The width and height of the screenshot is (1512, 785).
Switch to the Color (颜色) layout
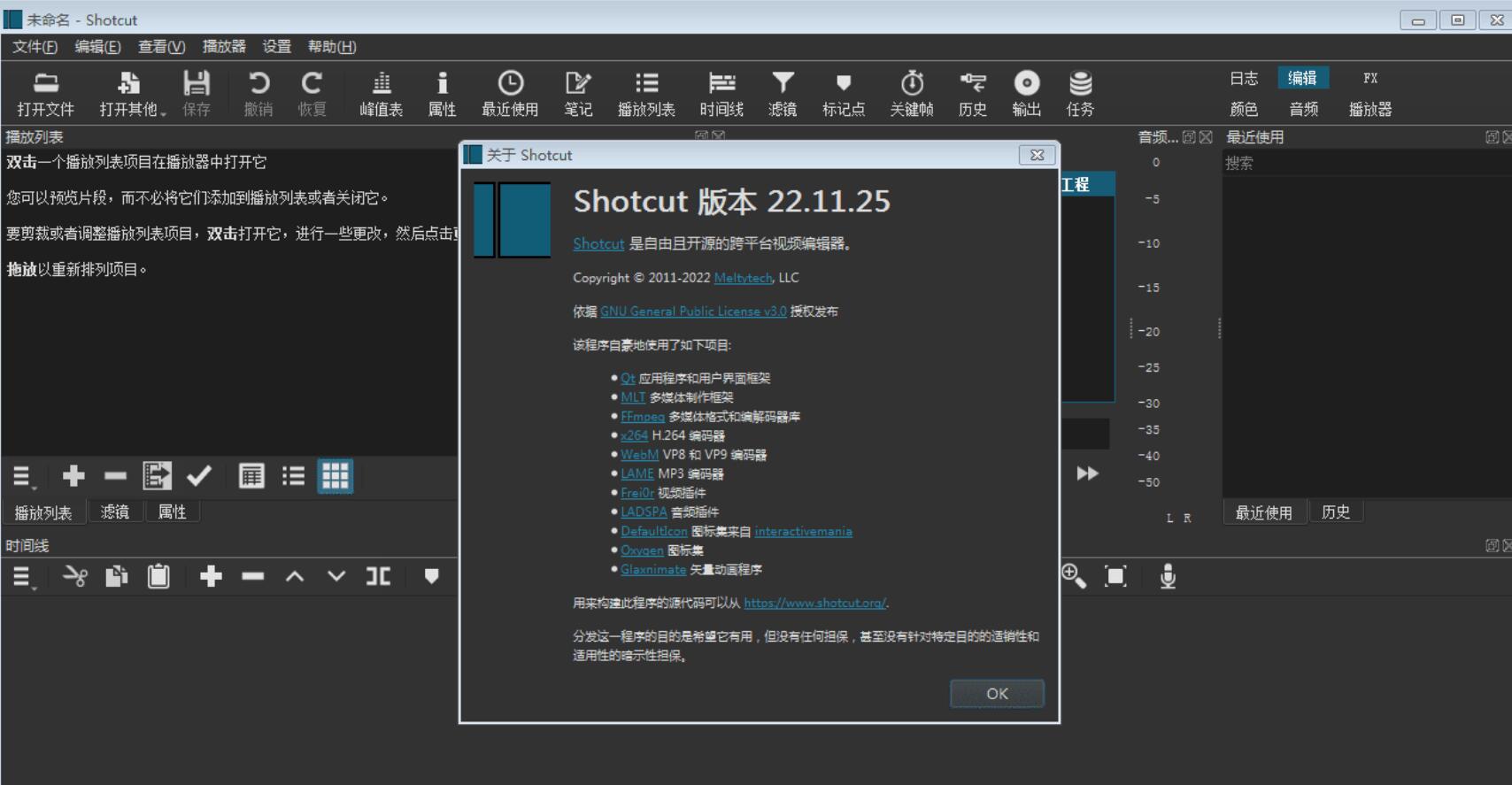click(1244, 109)
